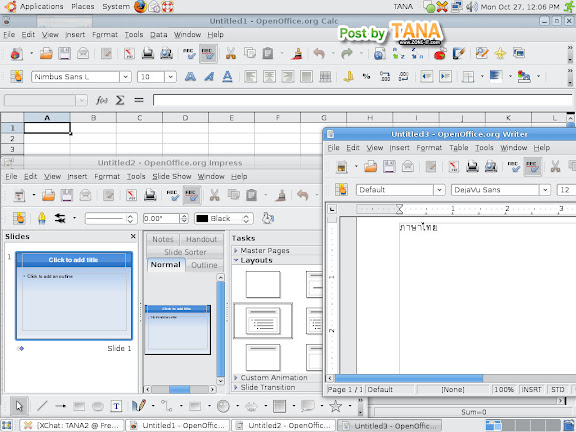Screen dimensions: 576x432
Task: Click the Merge Cells icon in Calc formatting bar
Action: point(325,77)
